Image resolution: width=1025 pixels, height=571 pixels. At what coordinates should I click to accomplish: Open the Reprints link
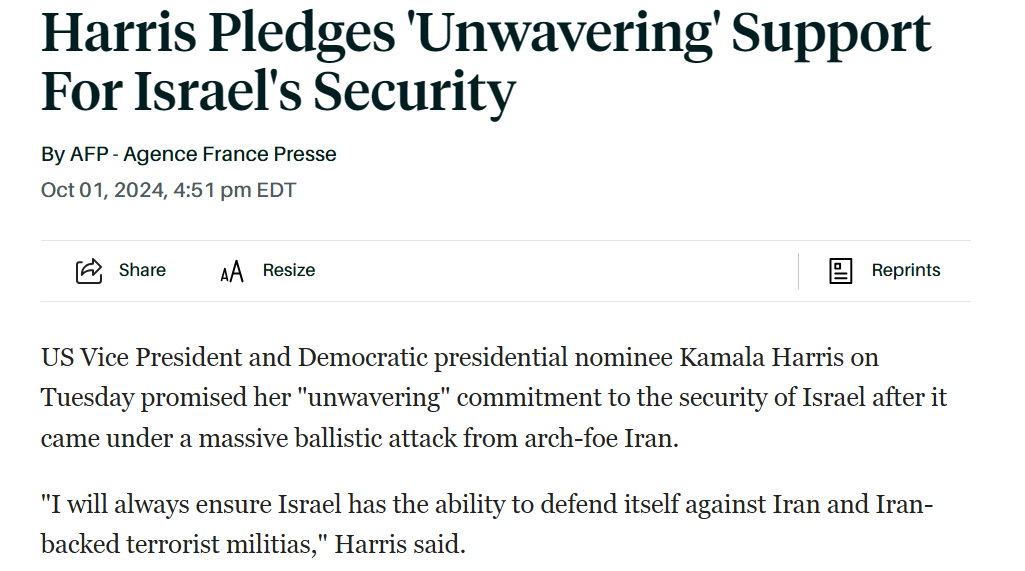pyautogui.click(x=906, y=270)
